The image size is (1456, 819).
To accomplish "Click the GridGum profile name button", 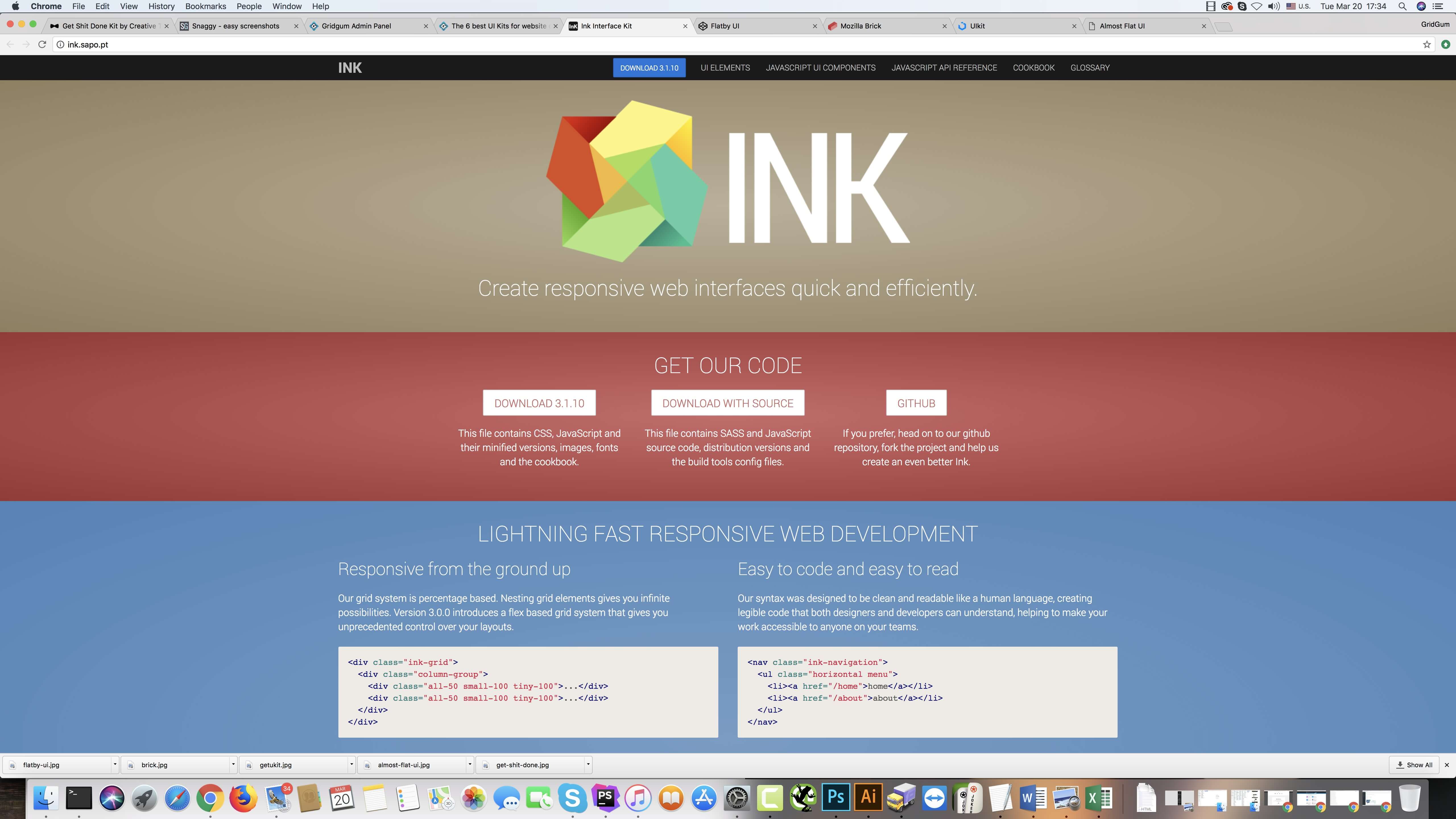I will [1434, 24].
